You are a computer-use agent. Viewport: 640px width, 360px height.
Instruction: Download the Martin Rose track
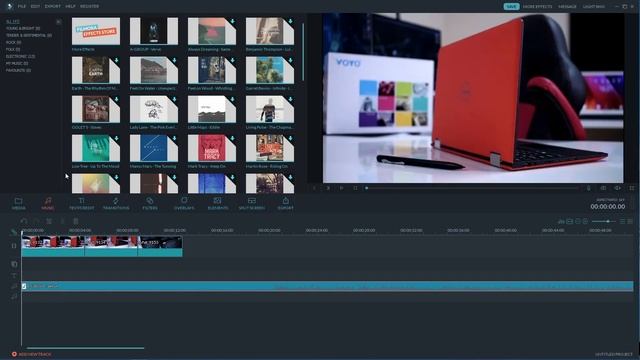point(290,138)
